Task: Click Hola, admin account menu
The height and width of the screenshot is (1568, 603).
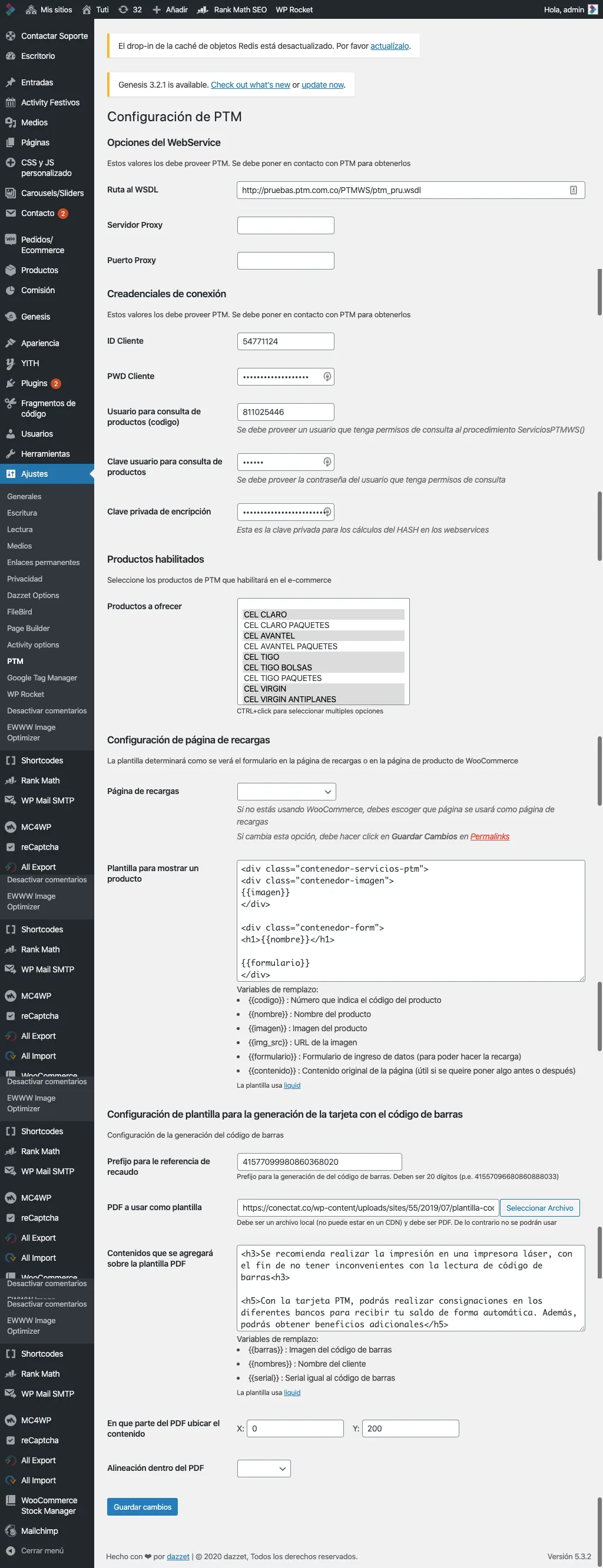Action: (571, 10)
